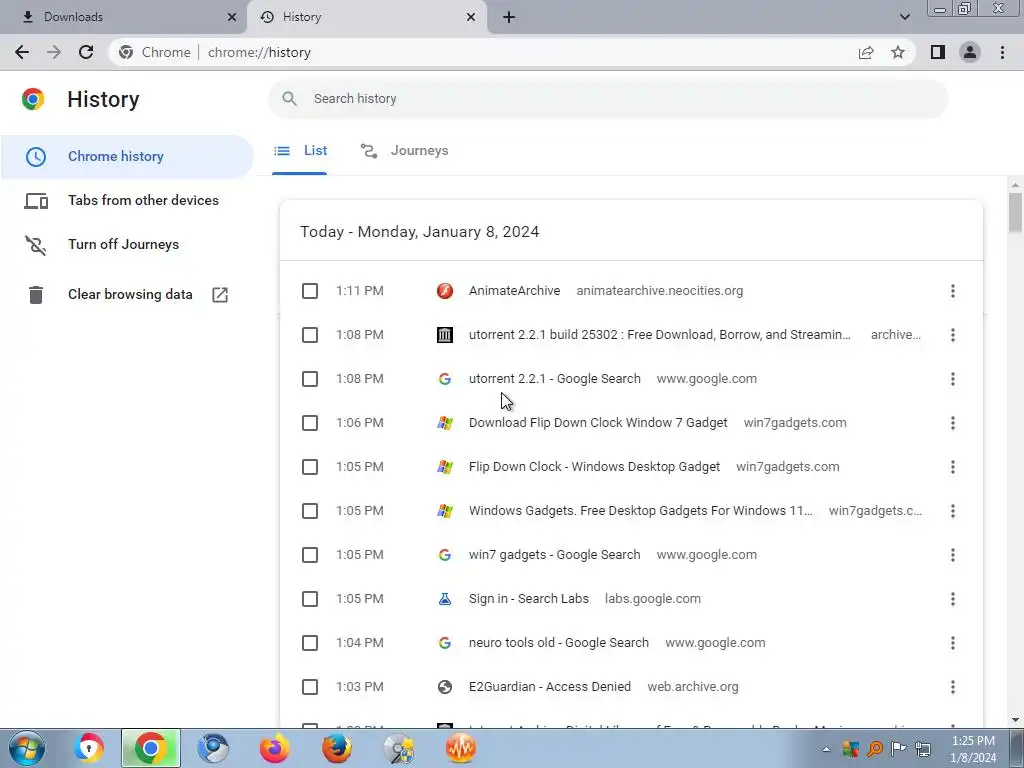
Task: Select the Download Flip Down Clock checkbox
Action: pyautogui.click(x=310, y=423)
